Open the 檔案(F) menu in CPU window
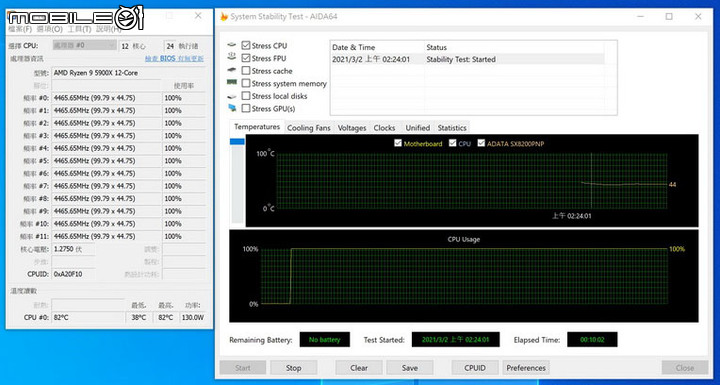720x385 pixels. tap(20, 29)
